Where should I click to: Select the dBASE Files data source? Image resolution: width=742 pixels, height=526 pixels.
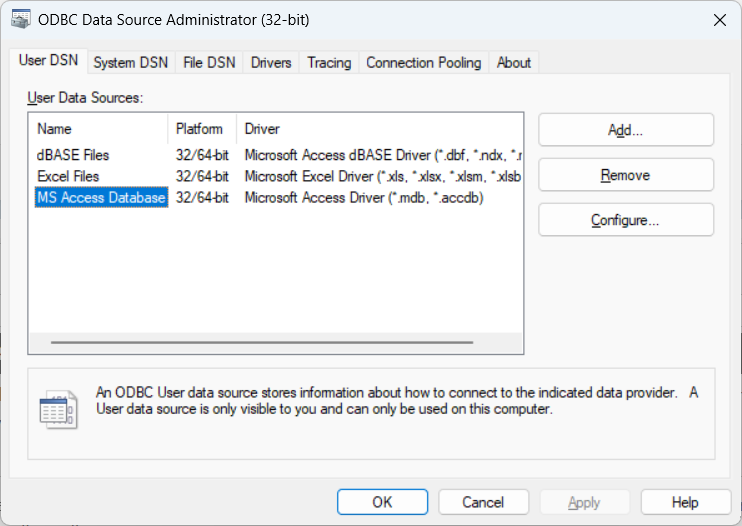coord(73,155)
